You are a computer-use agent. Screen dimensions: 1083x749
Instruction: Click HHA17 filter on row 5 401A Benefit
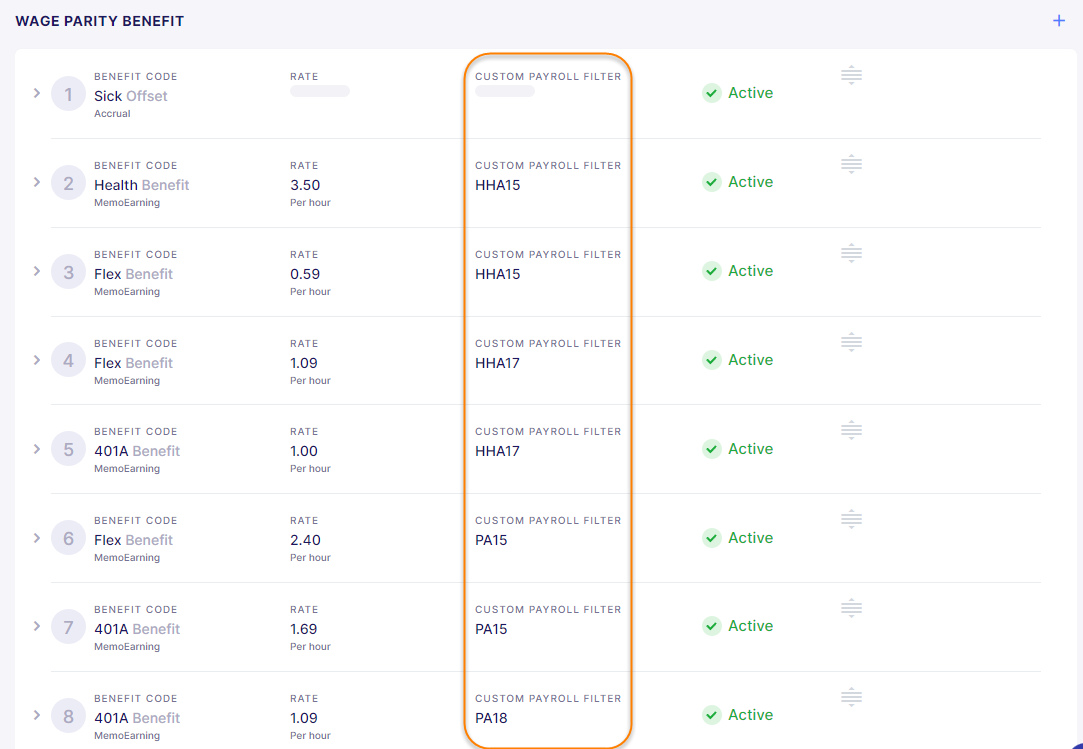point(497,451)
